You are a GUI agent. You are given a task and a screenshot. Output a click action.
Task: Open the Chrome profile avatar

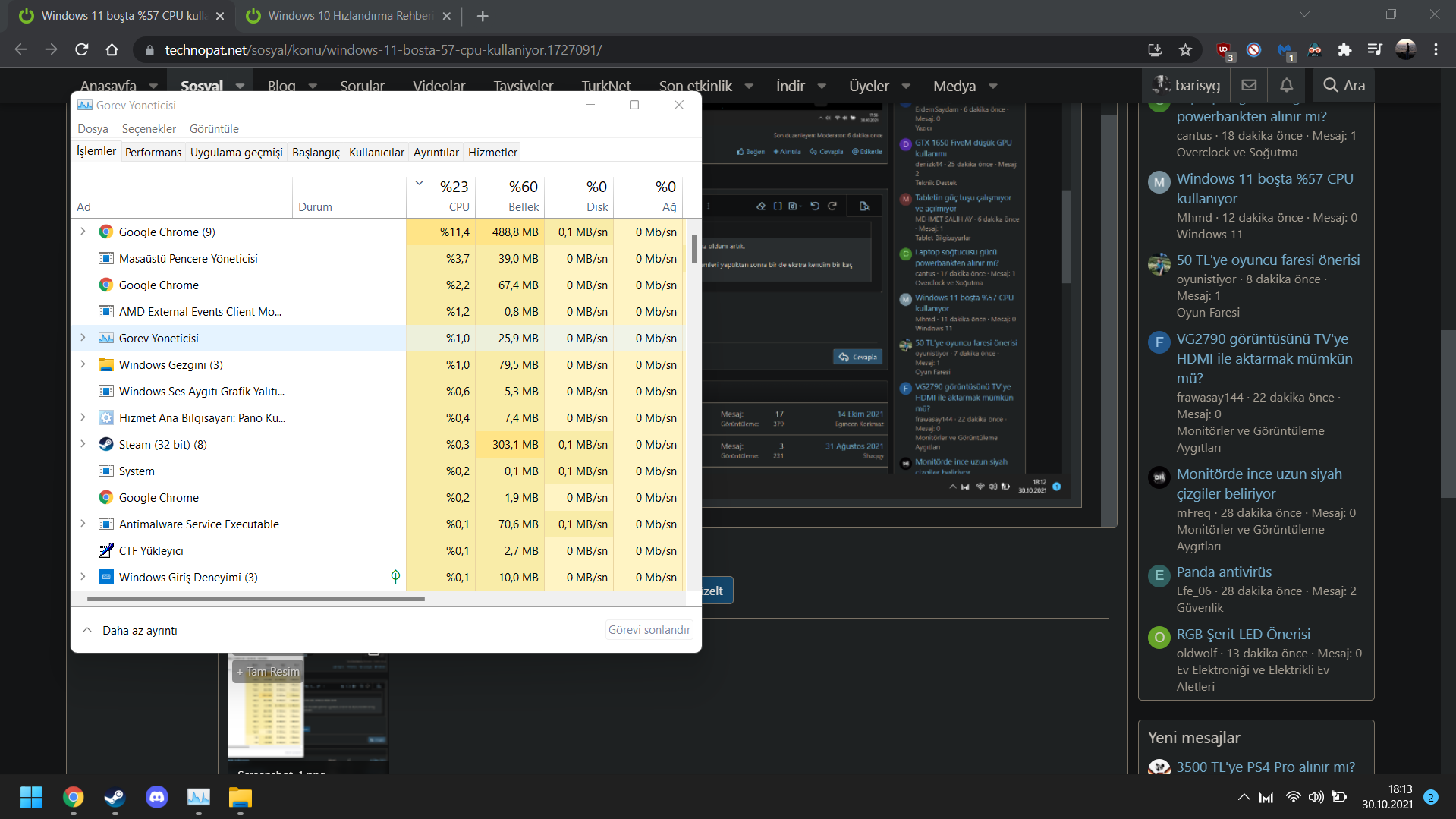pos(1405,50)
